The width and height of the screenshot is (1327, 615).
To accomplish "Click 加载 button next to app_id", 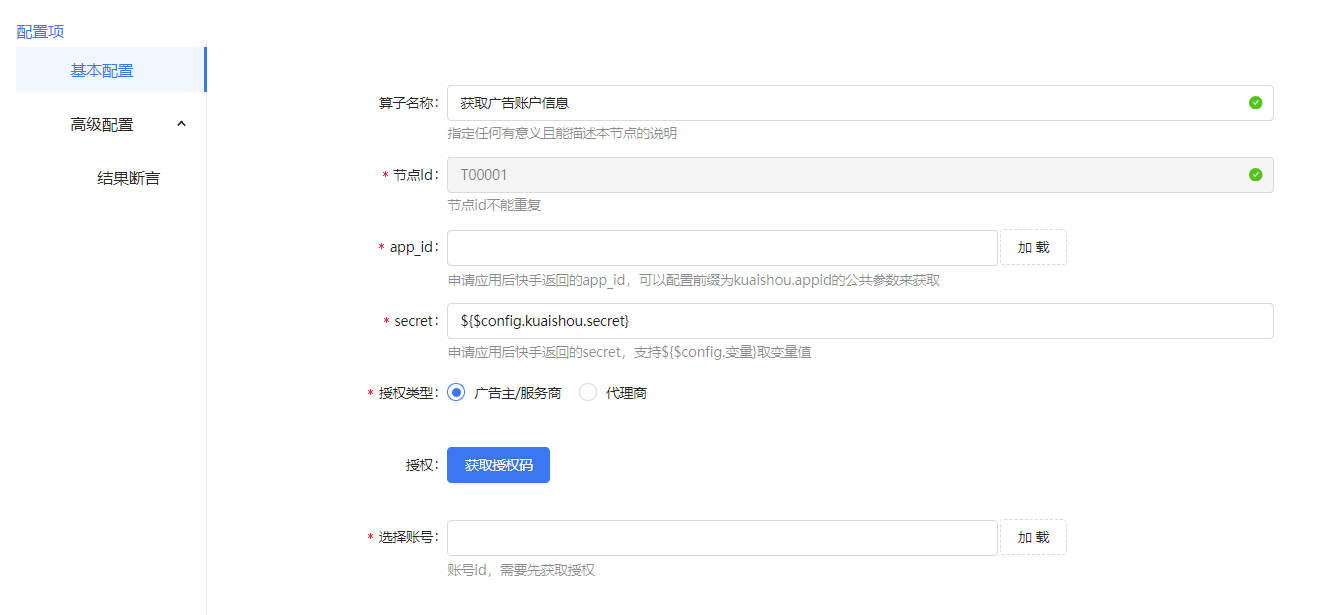I will click(1033, 248).
